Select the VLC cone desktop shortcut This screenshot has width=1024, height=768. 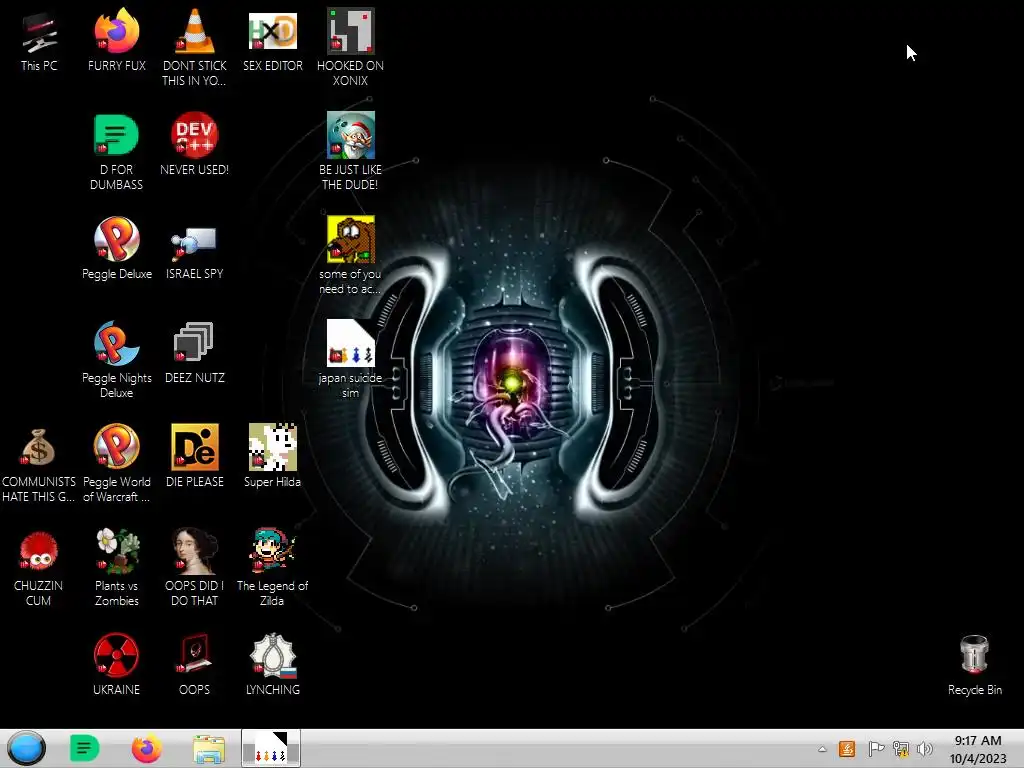click(x=195, y=47)
